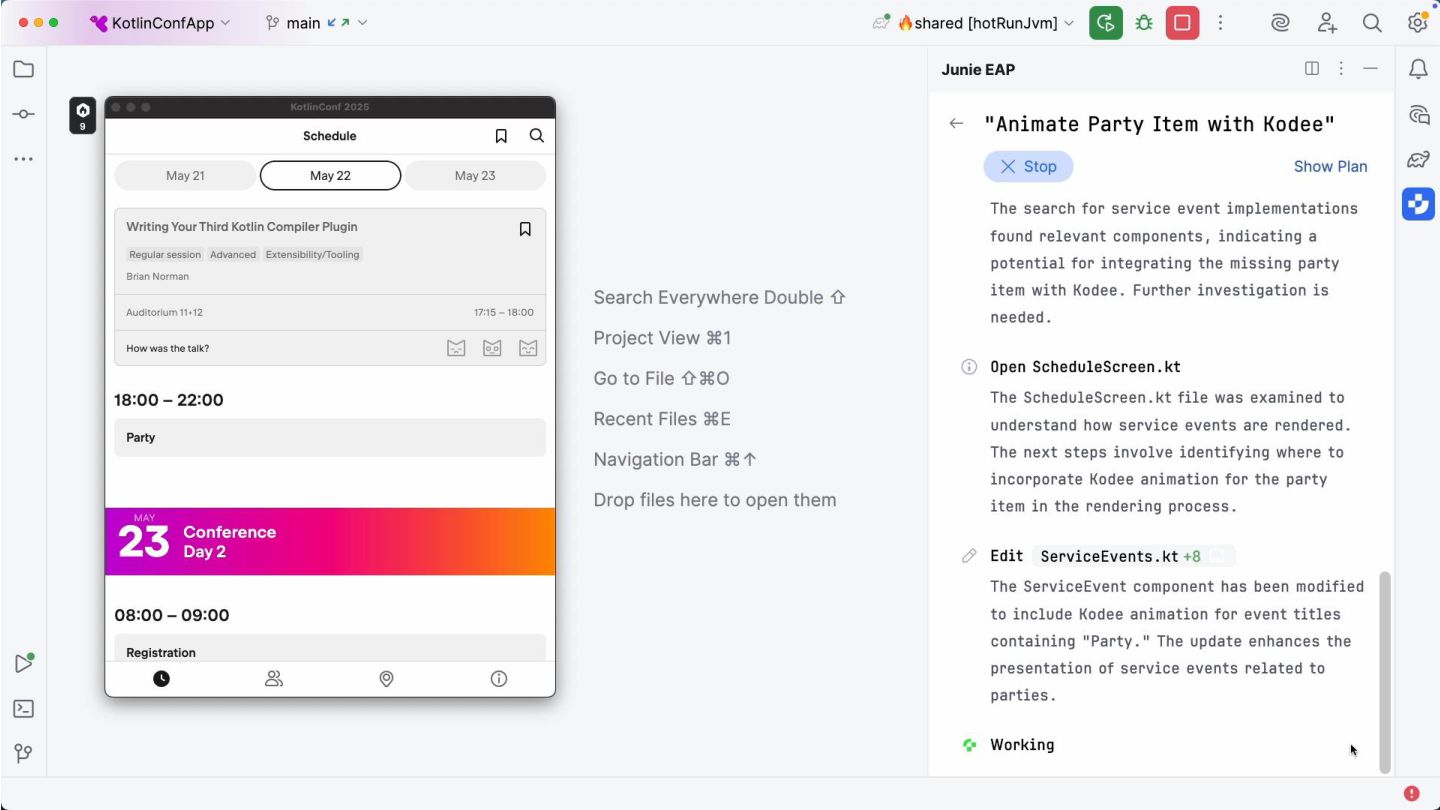The width and height of the screenshot is (1440, 810).
Task: Select the May 21 day tab
Action: (x=185, y=175)
